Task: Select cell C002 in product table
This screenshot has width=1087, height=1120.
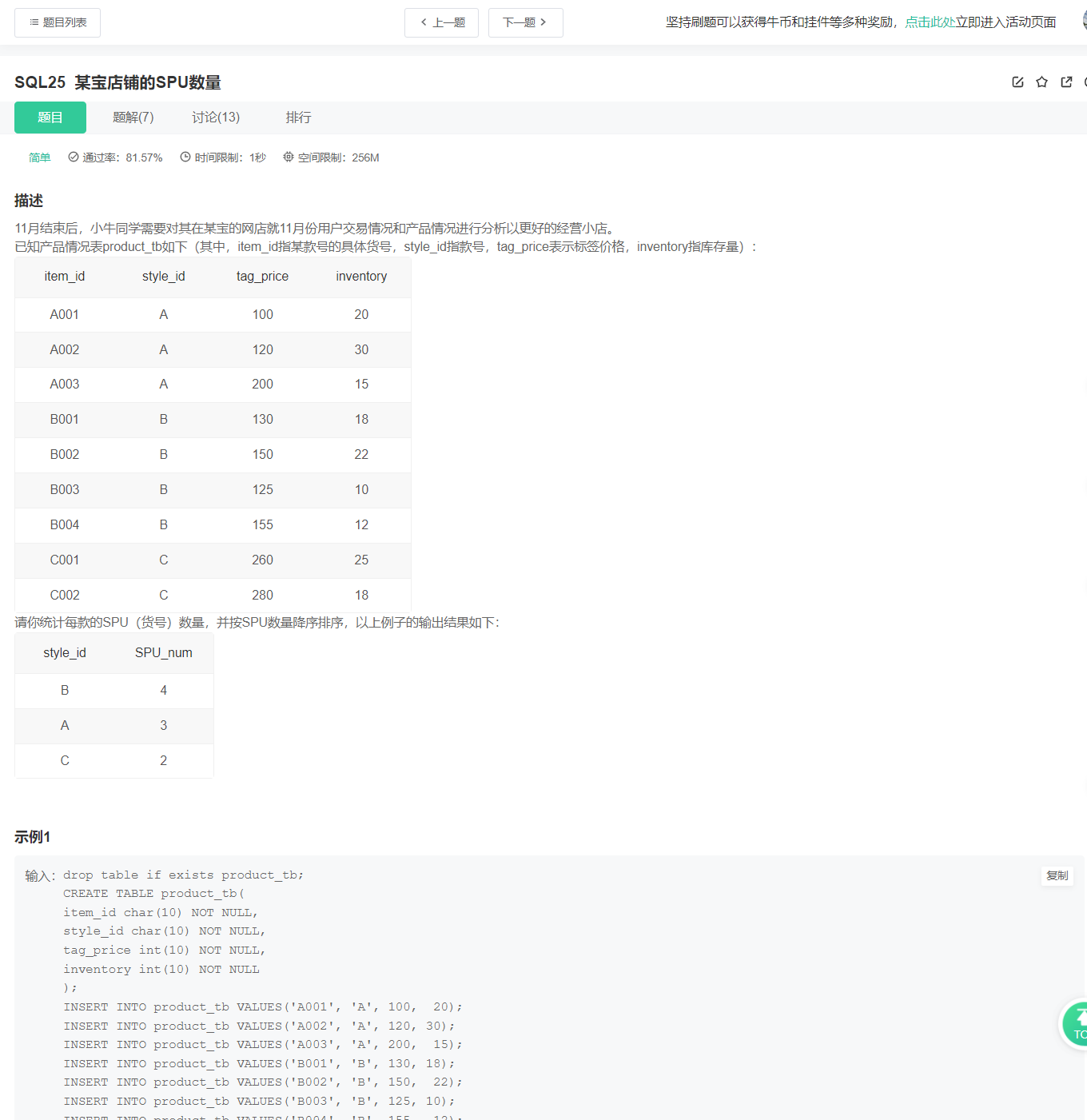Action: (x=65, y=596)
